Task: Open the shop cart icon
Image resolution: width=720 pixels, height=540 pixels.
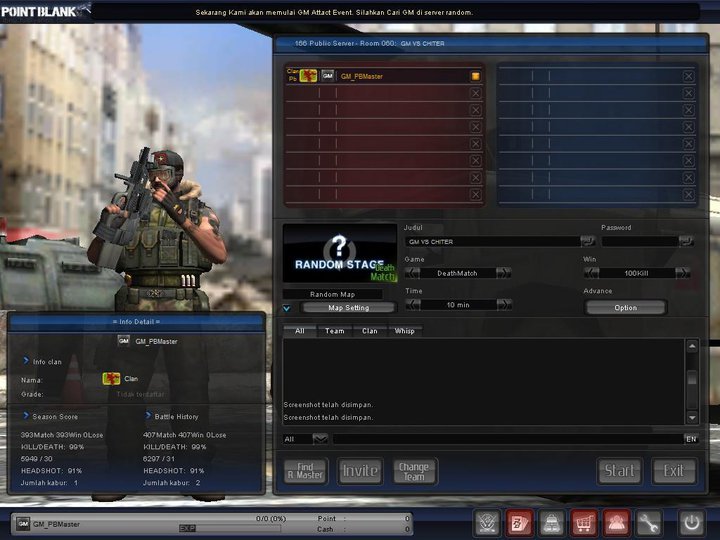Action: click(584, 523)
